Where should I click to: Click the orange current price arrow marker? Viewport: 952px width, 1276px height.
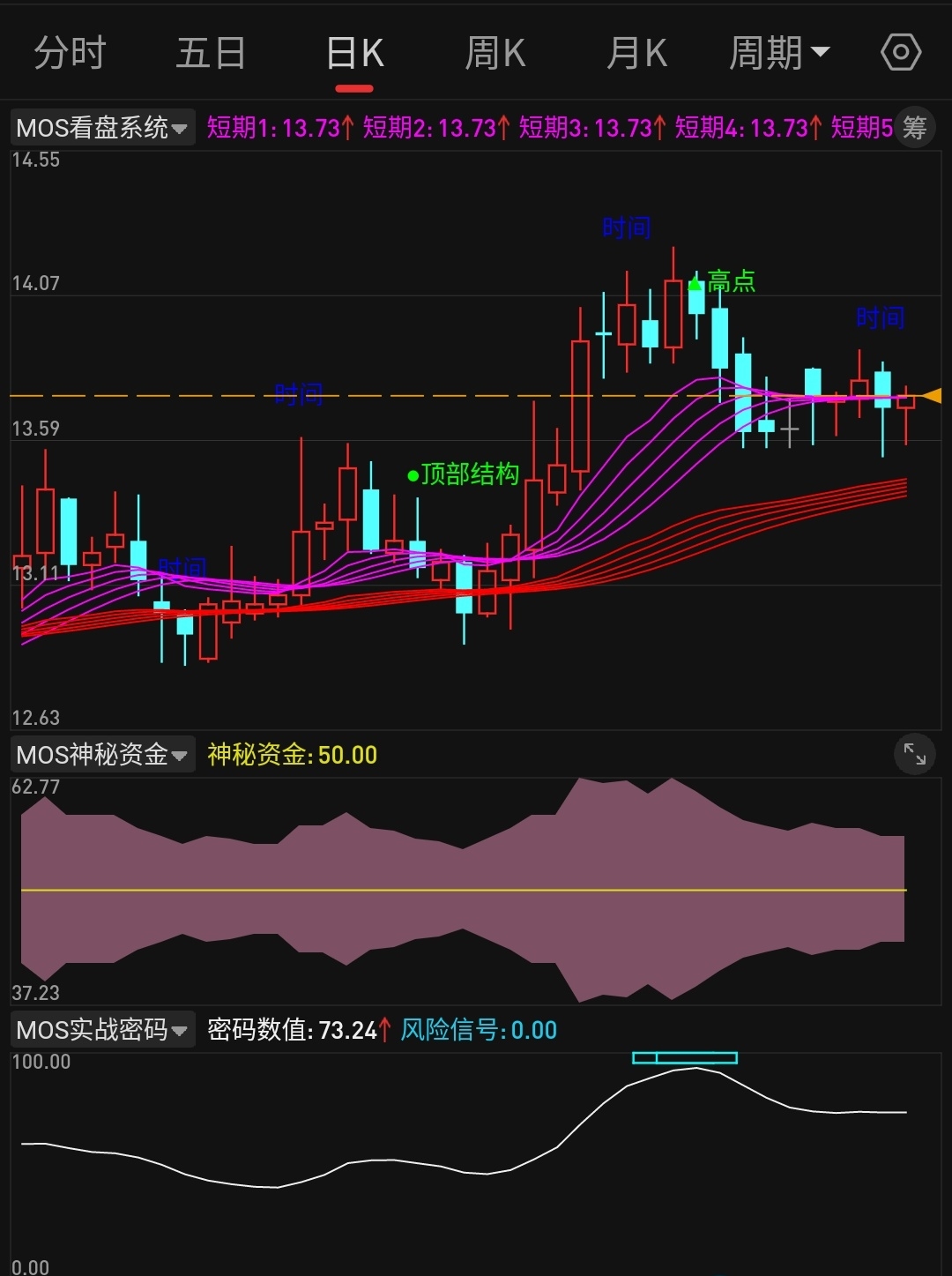tap(931, 396)
